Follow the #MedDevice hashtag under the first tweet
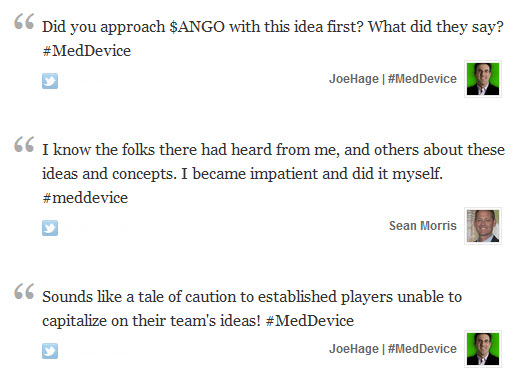531x392 pixels. point(87,51)
